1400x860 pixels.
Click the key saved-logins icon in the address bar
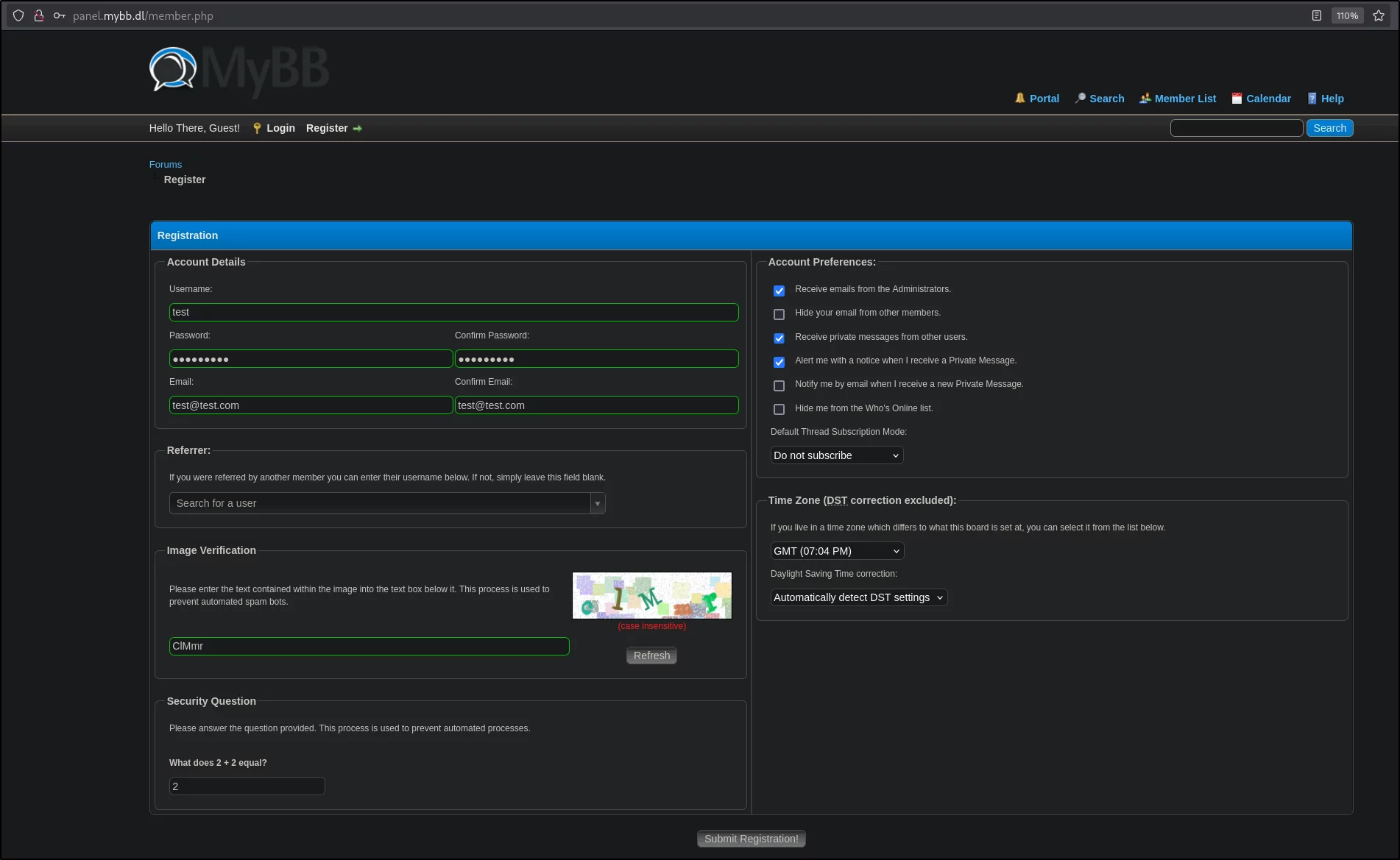pyautogui.click(x=60, y=15)
